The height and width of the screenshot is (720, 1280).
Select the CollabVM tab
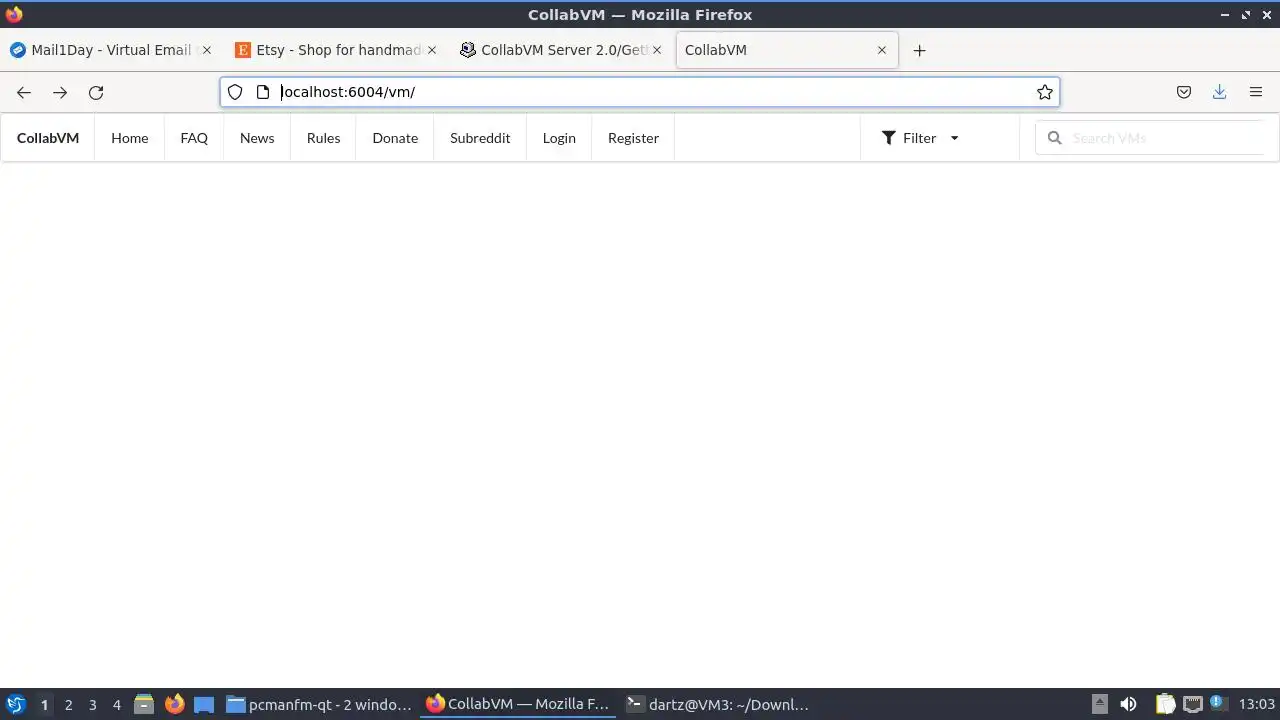(788, 50)
